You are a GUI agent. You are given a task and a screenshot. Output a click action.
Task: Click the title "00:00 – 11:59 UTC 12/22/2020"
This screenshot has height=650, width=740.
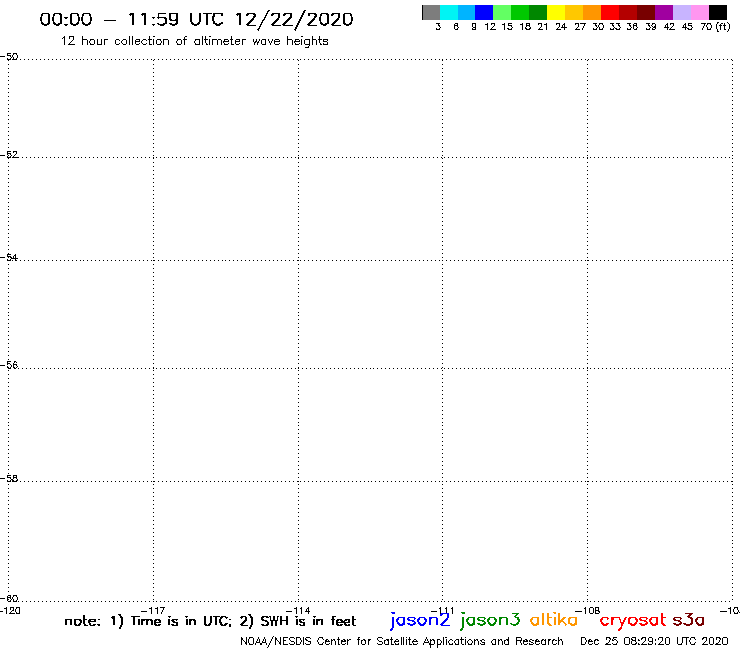[x=196, y=19]
